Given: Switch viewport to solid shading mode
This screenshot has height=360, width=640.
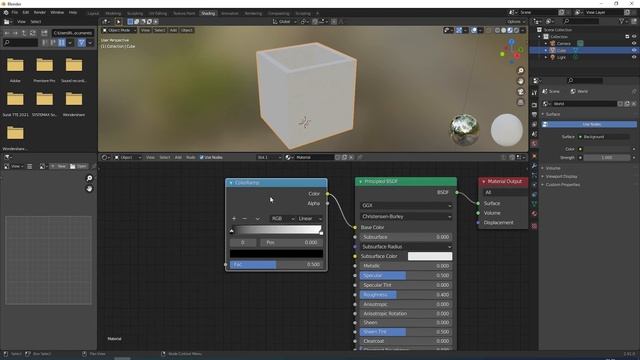Looking at the screenshot, I should [x=503, y=30].
